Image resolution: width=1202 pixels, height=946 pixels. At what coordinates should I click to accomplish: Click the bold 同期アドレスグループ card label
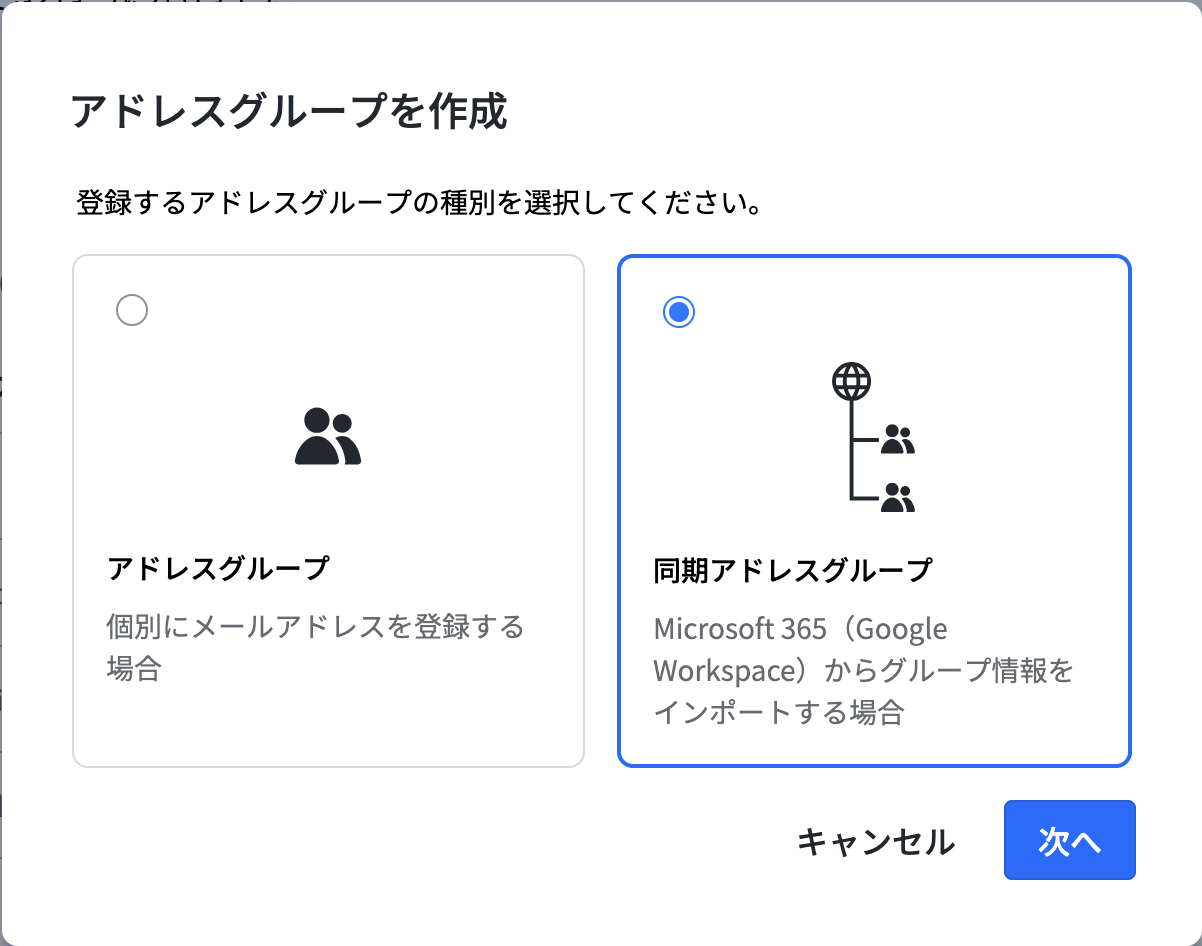coord(792,571)
